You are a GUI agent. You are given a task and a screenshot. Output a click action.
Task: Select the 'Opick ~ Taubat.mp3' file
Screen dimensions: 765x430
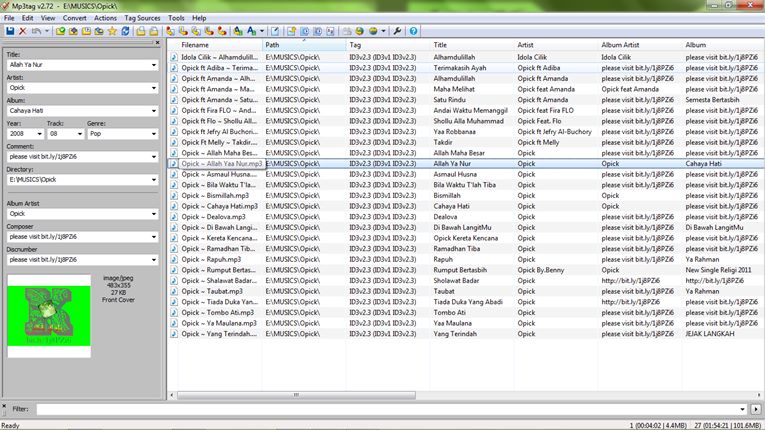212,291
